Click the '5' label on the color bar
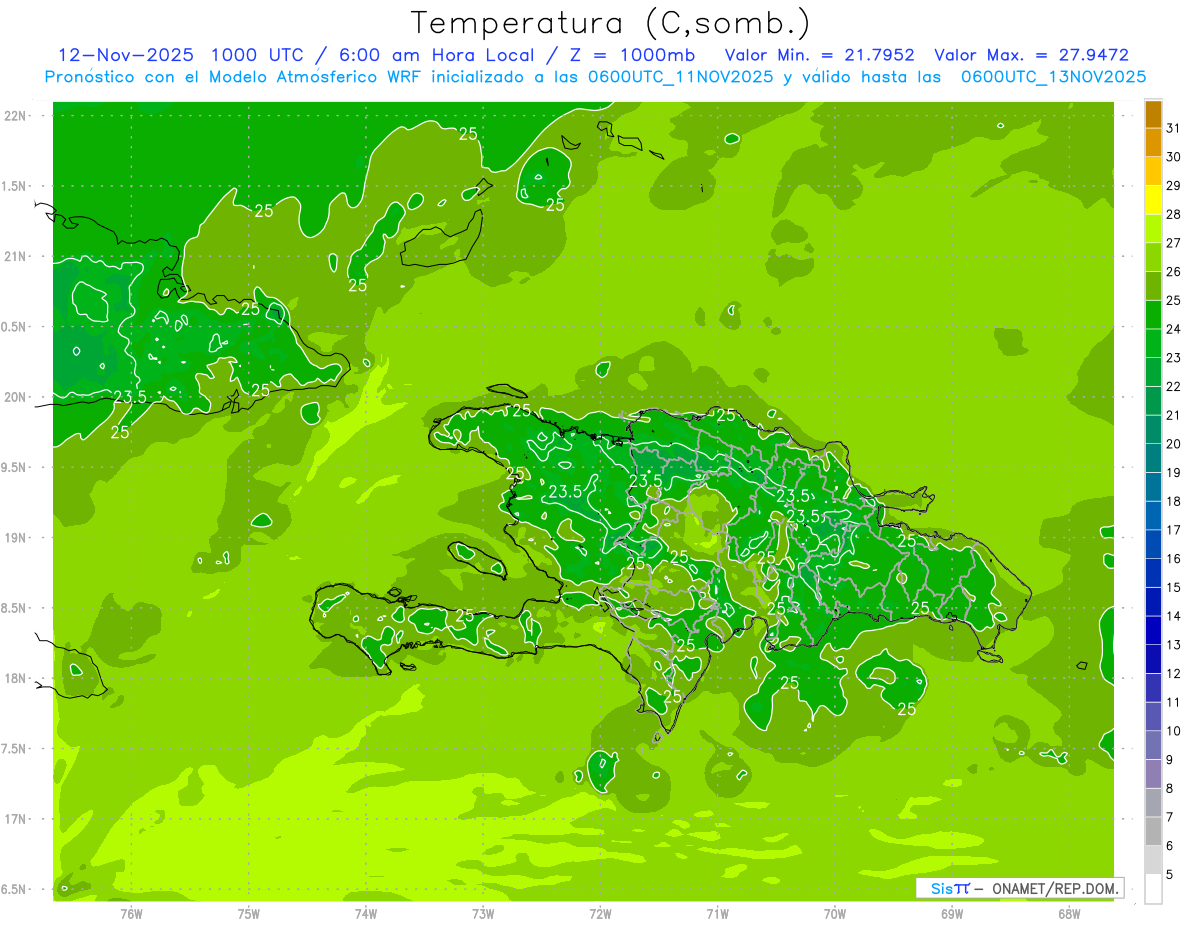 coord(1170,875)
